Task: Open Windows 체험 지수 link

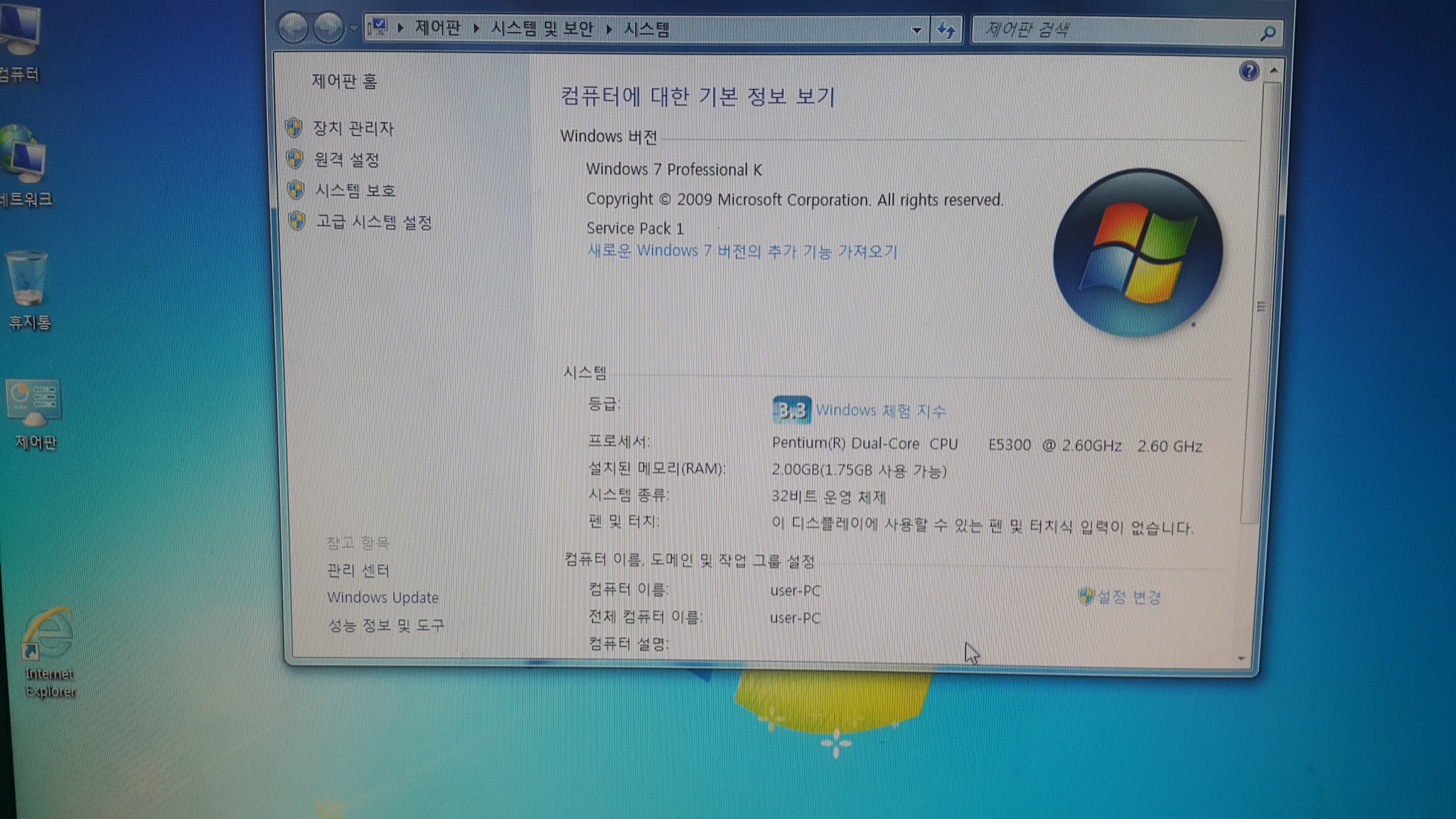Action: [x=881, y=411]
